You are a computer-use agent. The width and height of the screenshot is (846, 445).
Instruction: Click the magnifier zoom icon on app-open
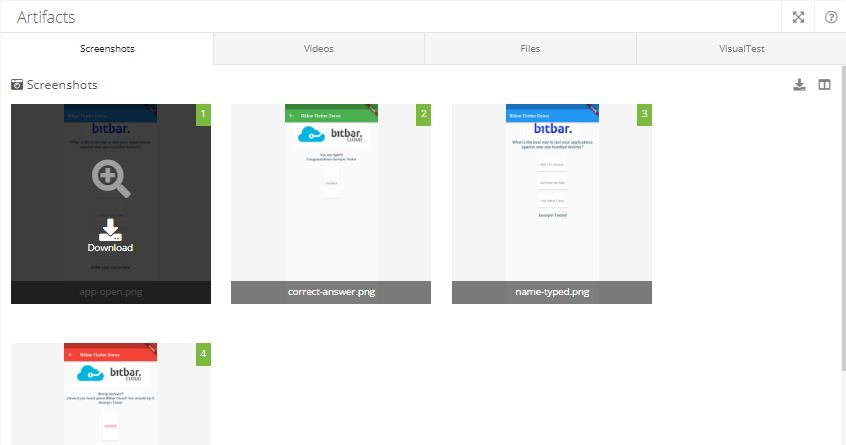[x=110, y=178]
